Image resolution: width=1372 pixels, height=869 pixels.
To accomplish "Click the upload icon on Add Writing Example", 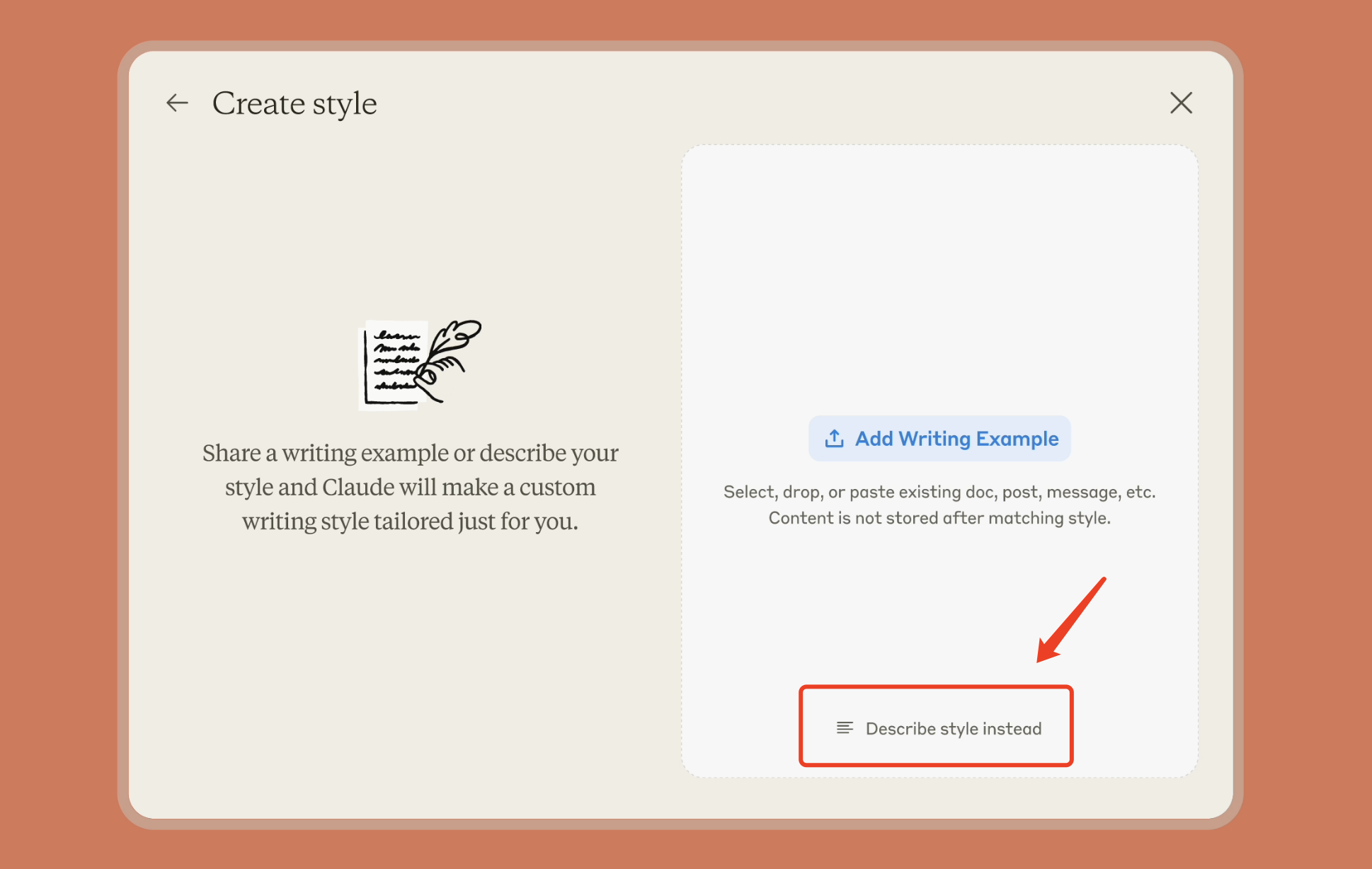I will click(834, 439).
